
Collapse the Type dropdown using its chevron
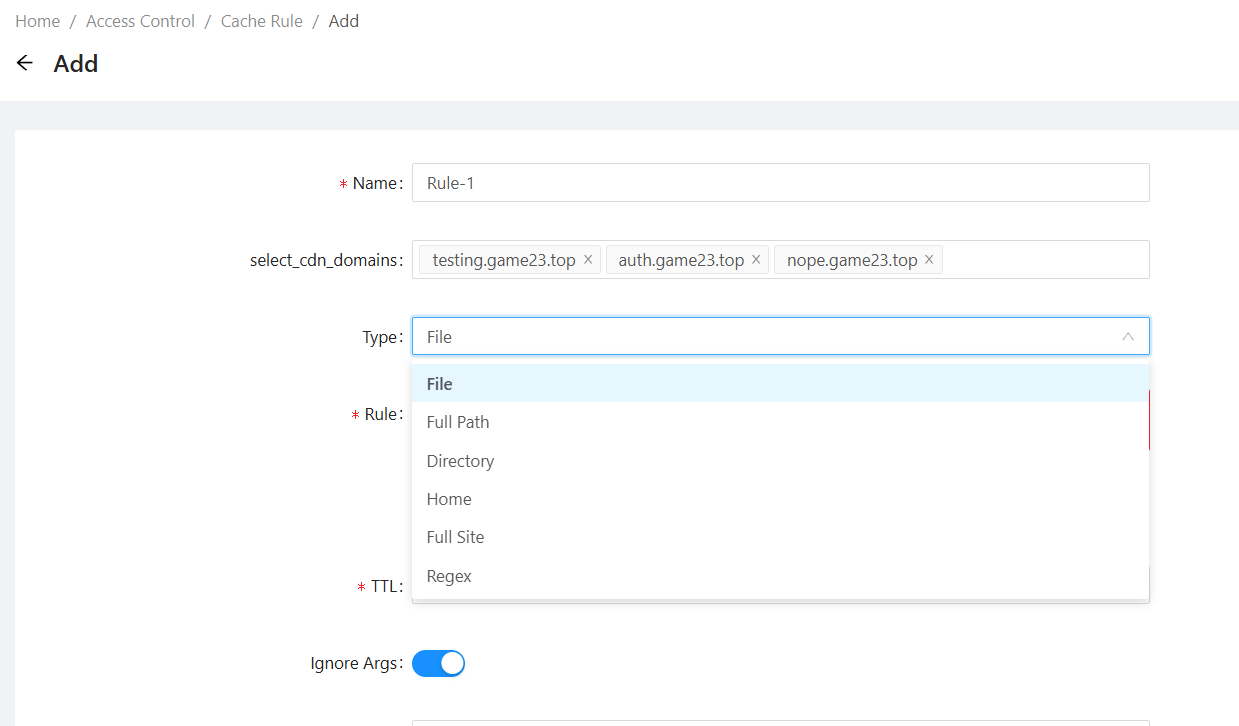[x=1128, y=337]
